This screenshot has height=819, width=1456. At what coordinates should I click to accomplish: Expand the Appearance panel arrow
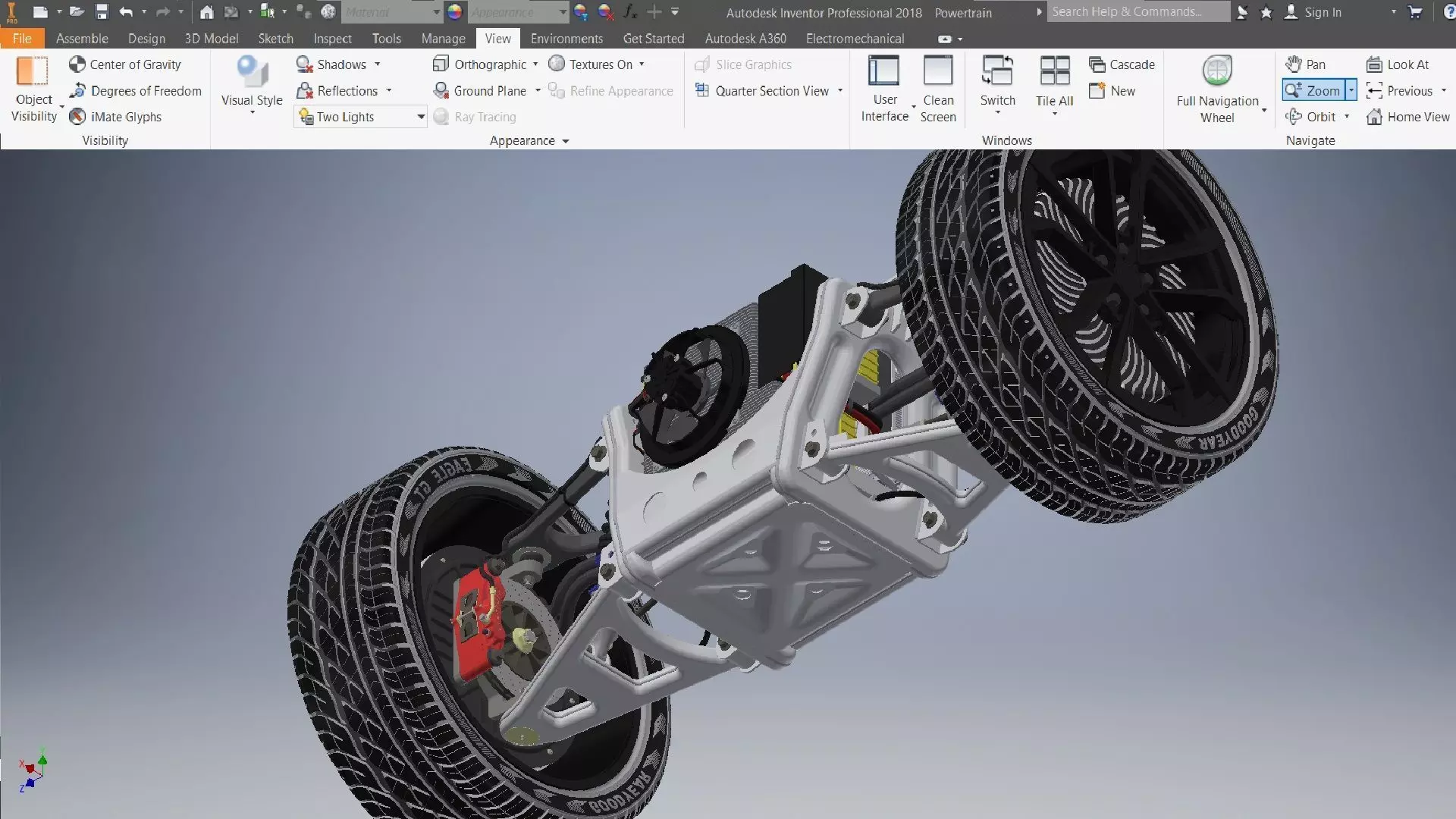[x=566, y=141]
